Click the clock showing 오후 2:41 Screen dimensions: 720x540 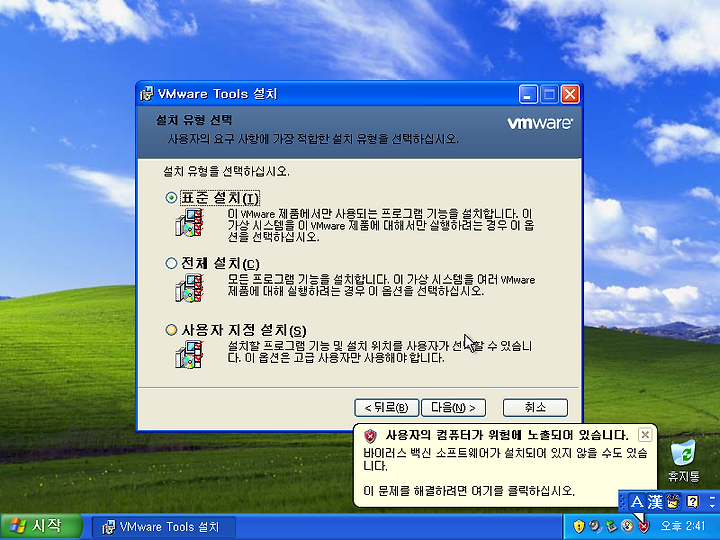tap(683, 526)
